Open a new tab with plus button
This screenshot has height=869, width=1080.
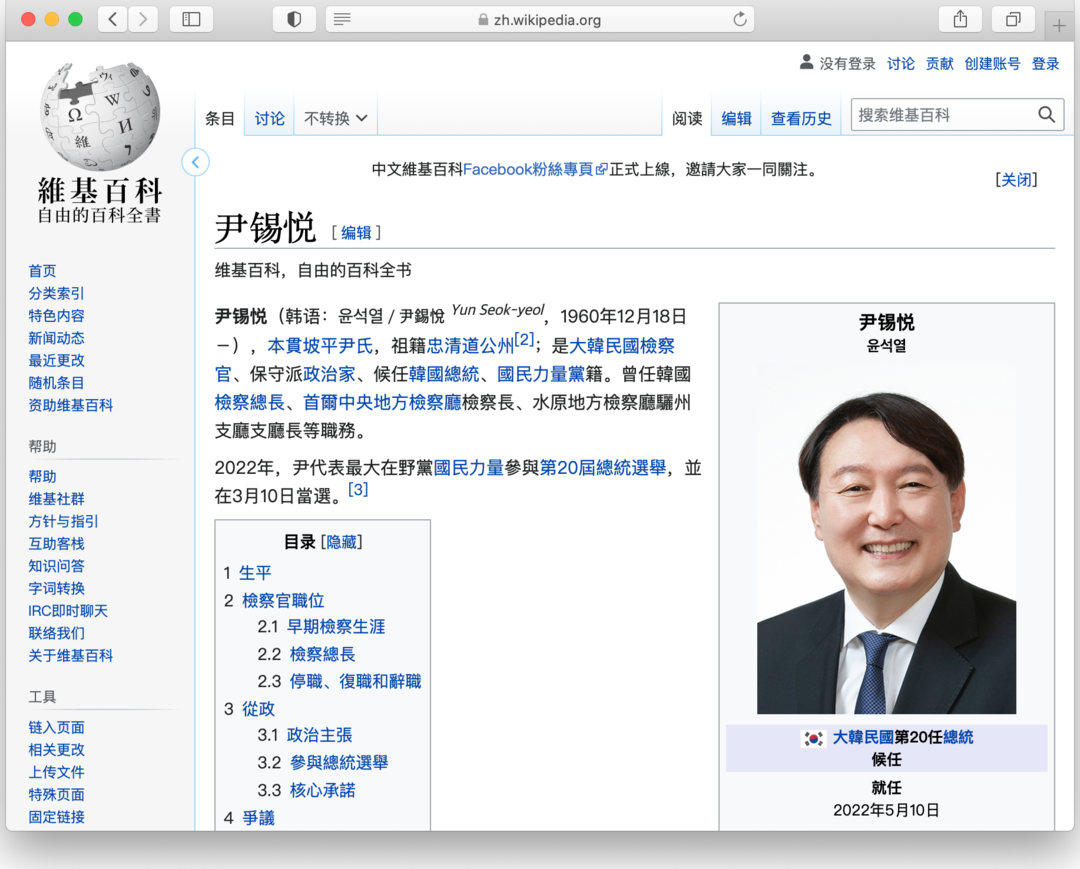point(1059,26)
